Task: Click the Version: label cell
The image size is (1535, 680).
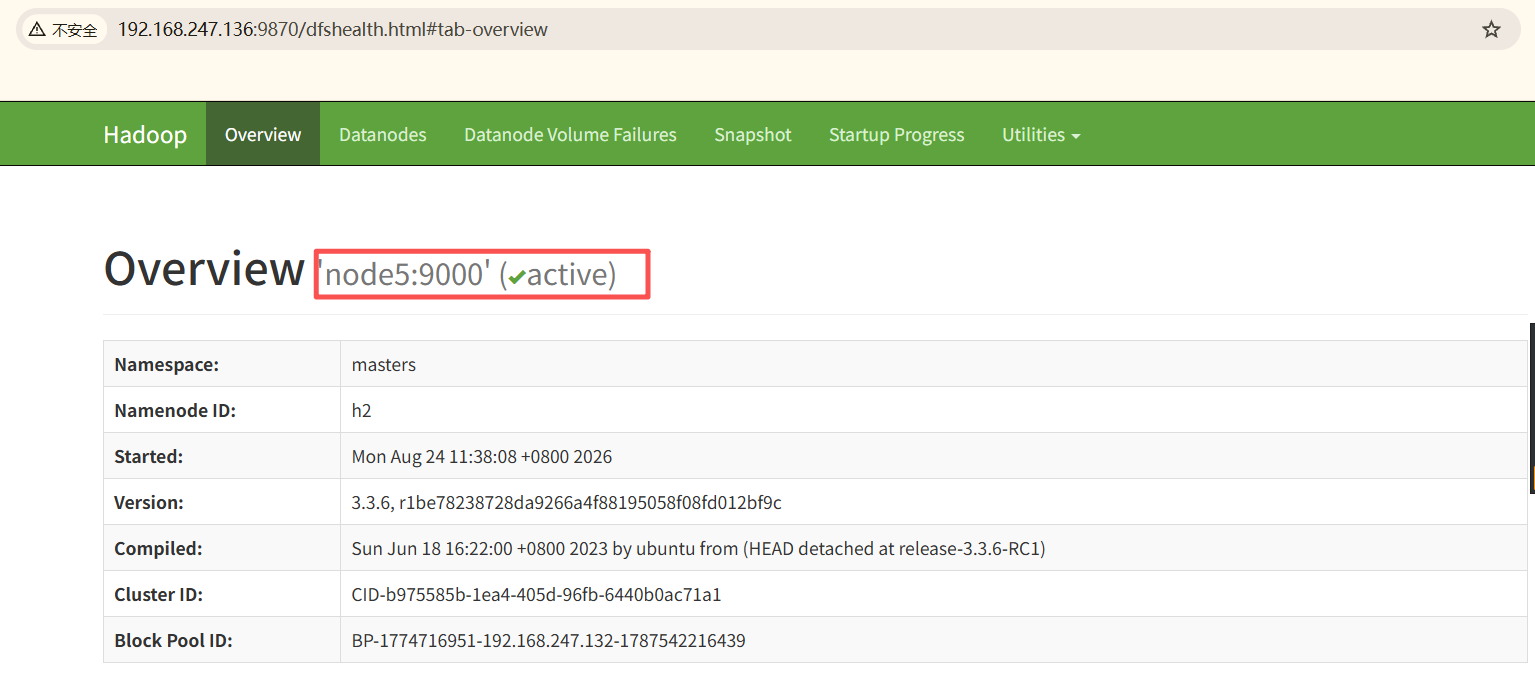Action: pyautogui.click(x=222, y=502)
